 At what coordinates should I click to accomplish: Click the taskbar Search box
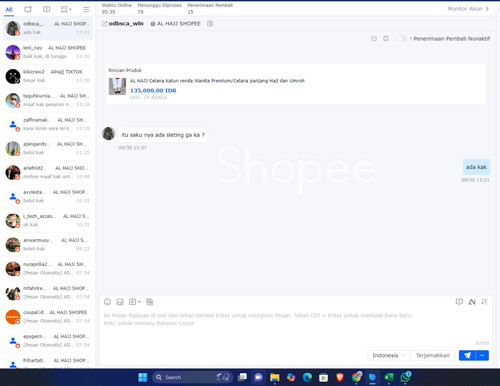(x=192, y=377)
